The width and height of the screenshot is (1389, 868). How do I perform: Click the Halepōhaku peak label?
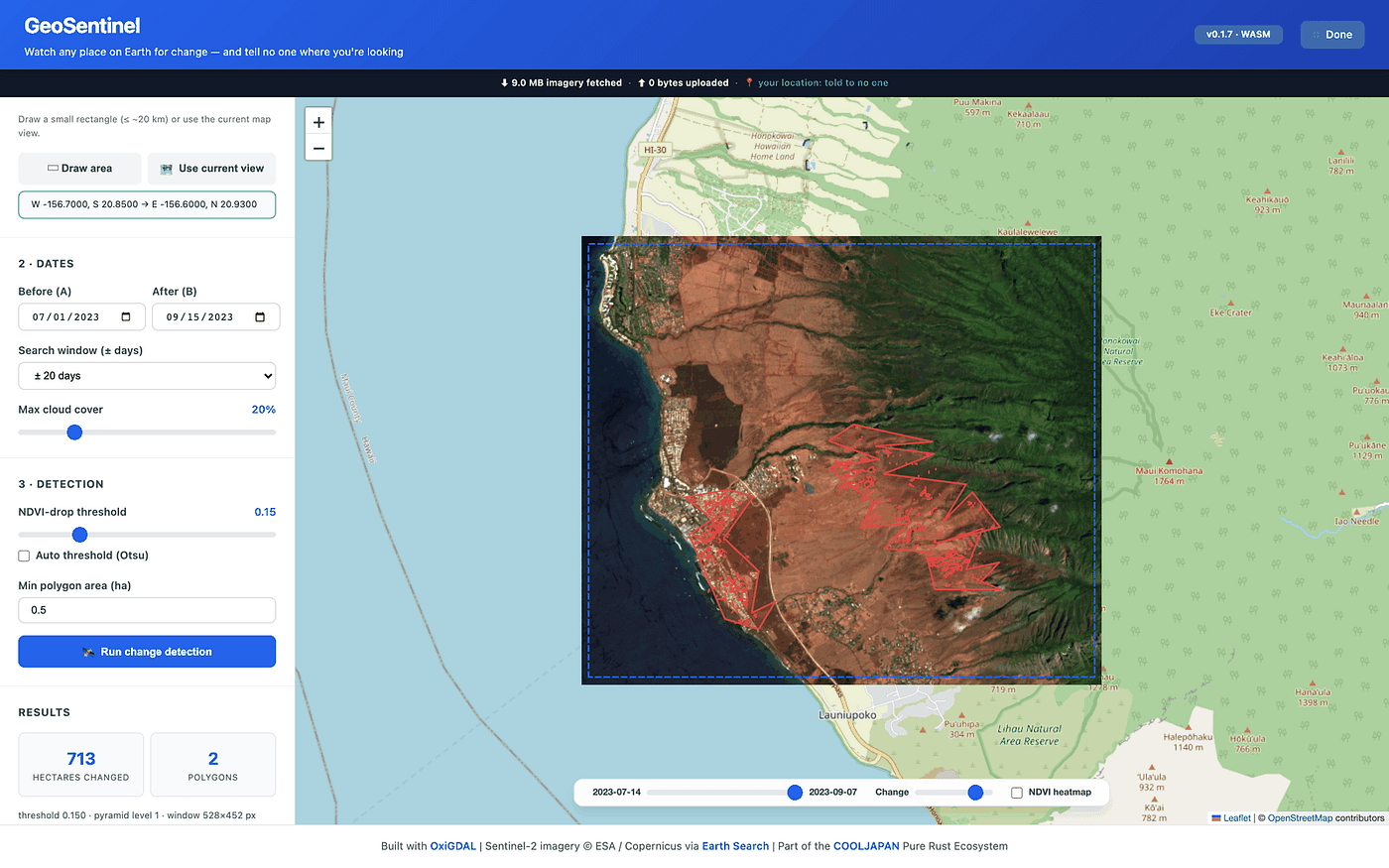pyautogui.click(x=1188, y=742)
